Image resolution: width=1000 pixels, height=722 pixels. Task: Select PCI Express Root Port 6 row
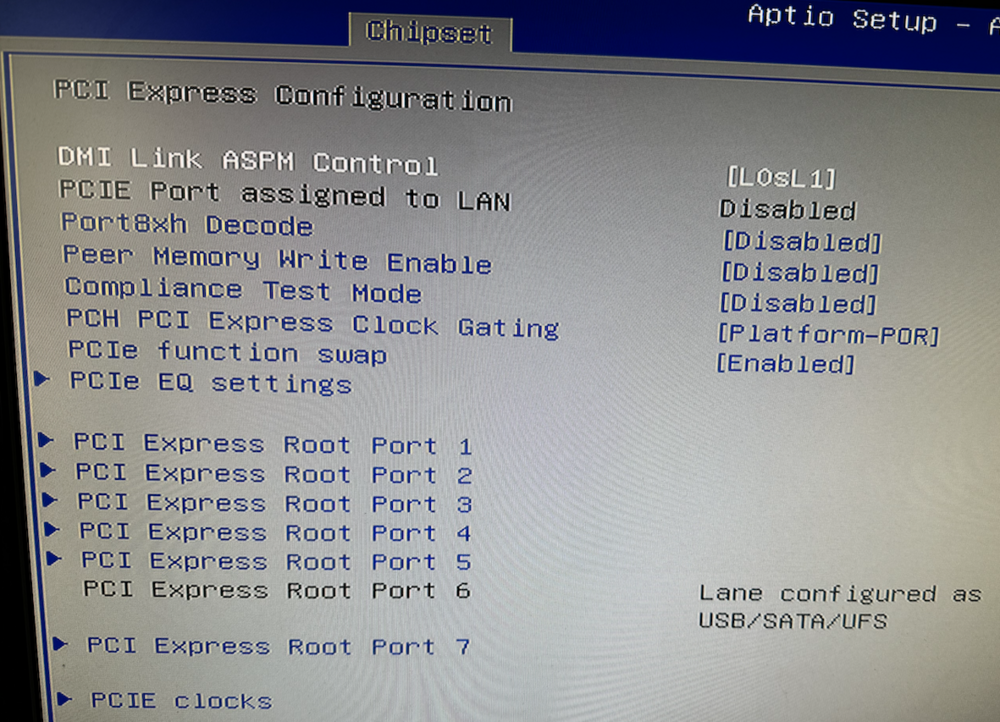pos(277,589)
